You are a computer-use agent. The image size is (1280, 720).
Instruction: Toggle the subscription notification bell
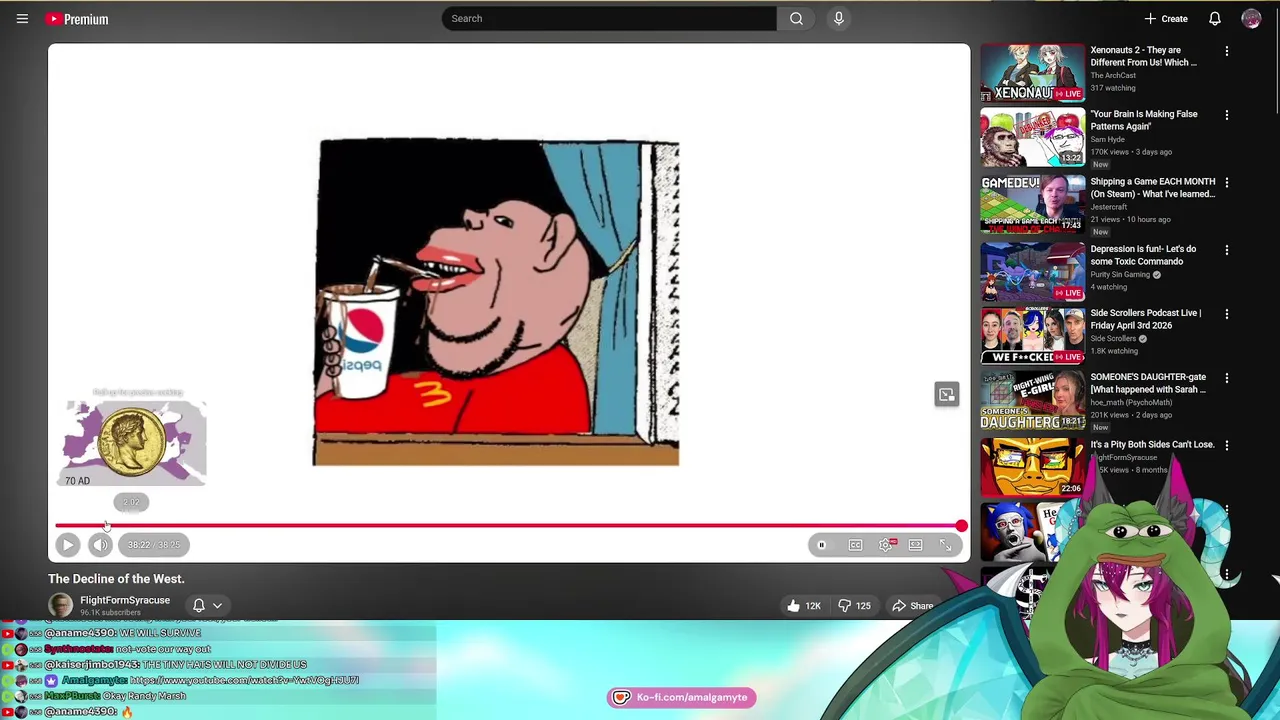pos(198,605)
